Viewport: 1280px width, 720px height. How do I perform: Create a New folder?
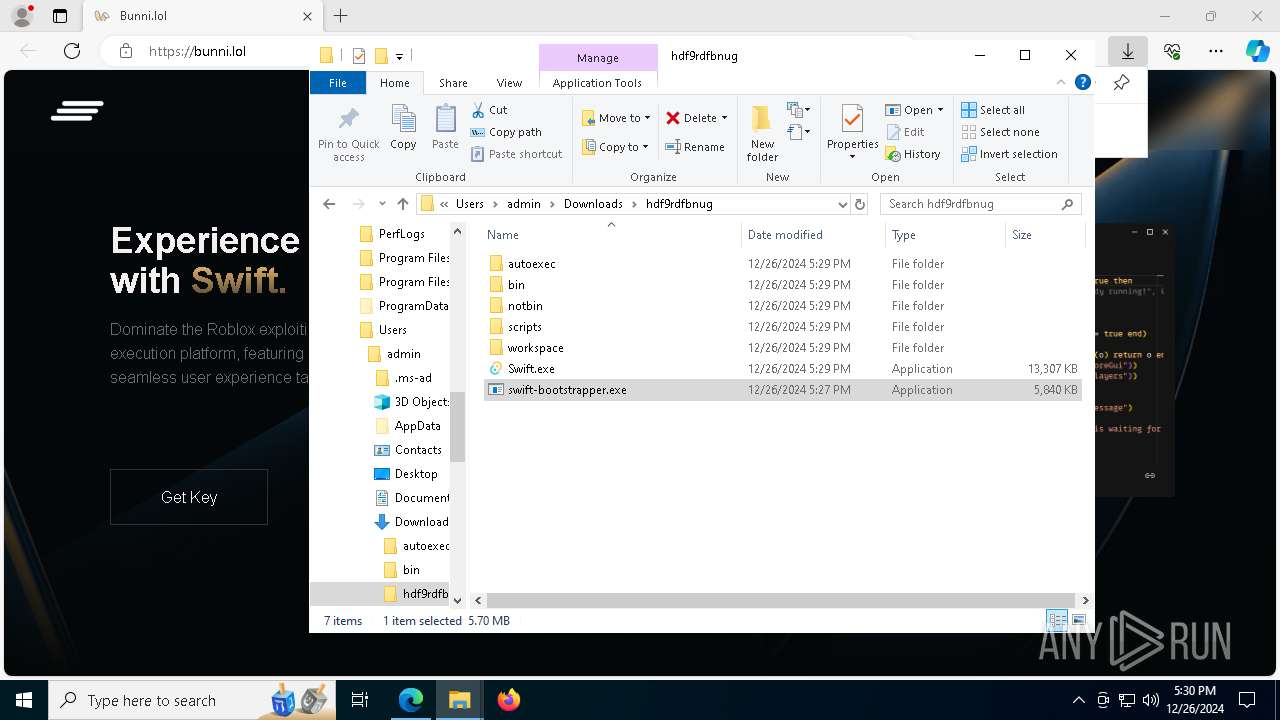pyautogui.click(x=762, y=133)
